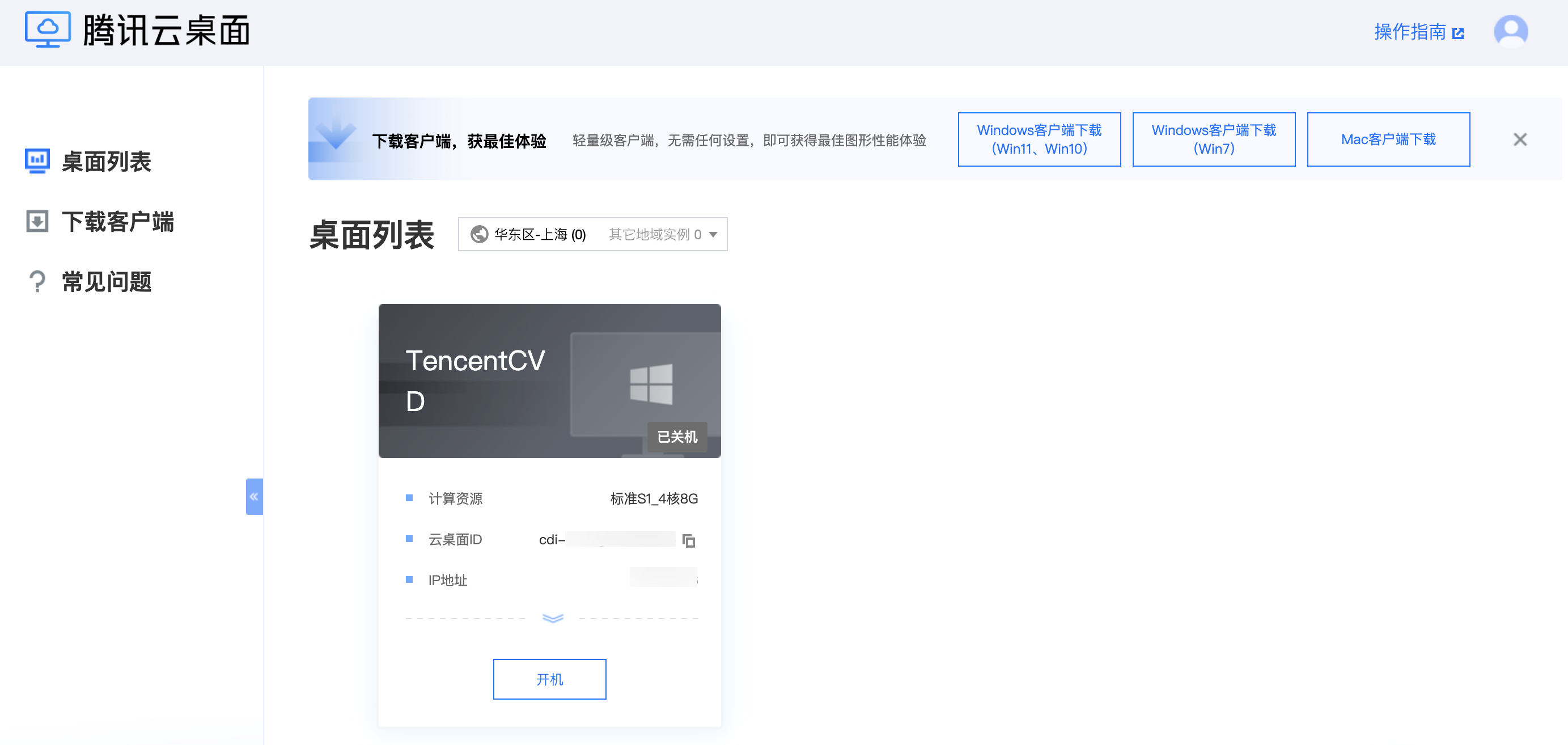This screenshot has width=1568, height=745.
Task: Go to 下载客户端 in the sidebar
Action: (x=117, y=222)
